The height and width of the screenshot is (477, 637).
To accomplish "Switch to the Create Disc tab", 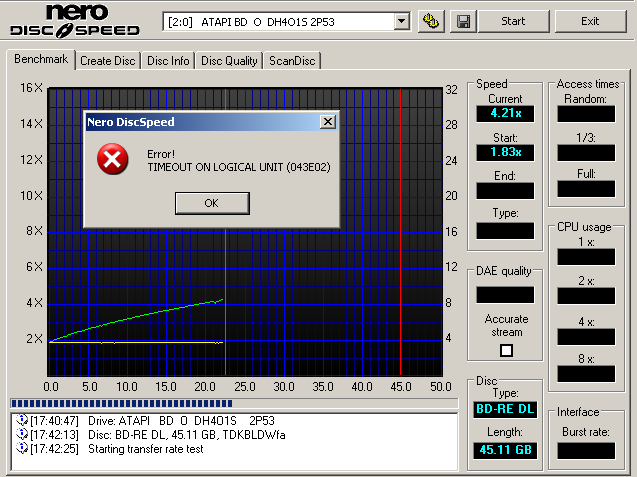I will [x=108, y=61].
